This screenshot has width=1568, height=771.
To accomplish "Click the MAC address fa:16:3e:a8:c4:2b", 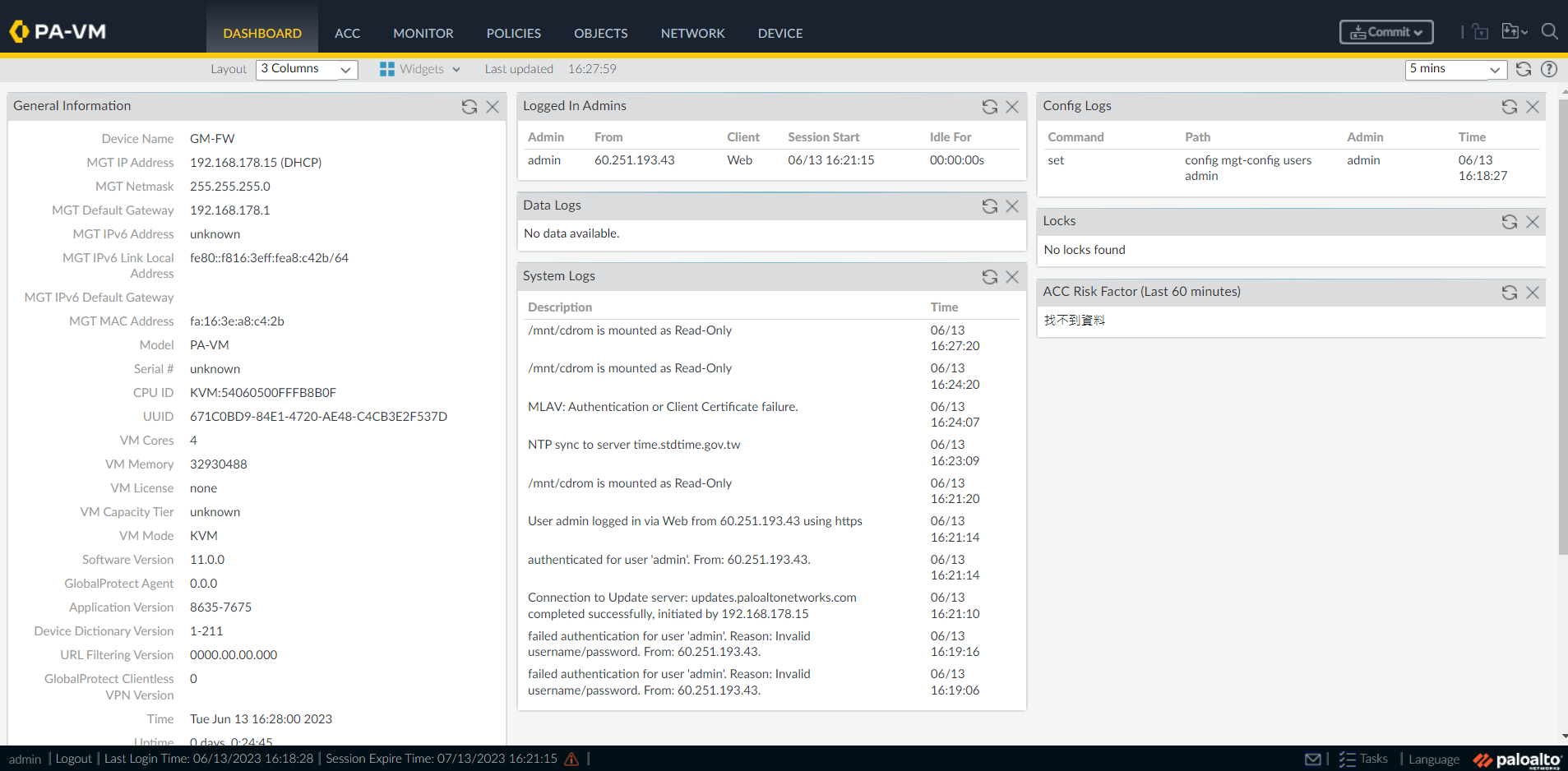I will click(x=237, y=321).
